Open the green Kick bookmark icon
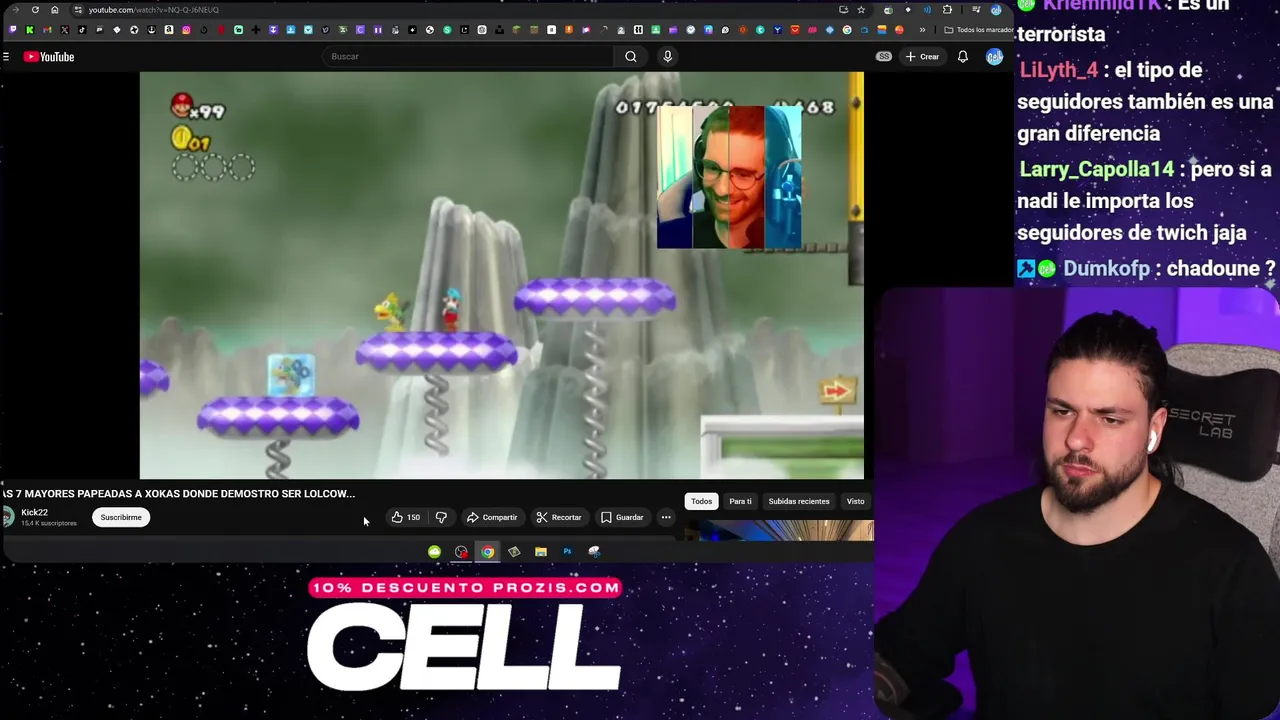Screen dimensions: 1280x720 click(x=30, y=30)
